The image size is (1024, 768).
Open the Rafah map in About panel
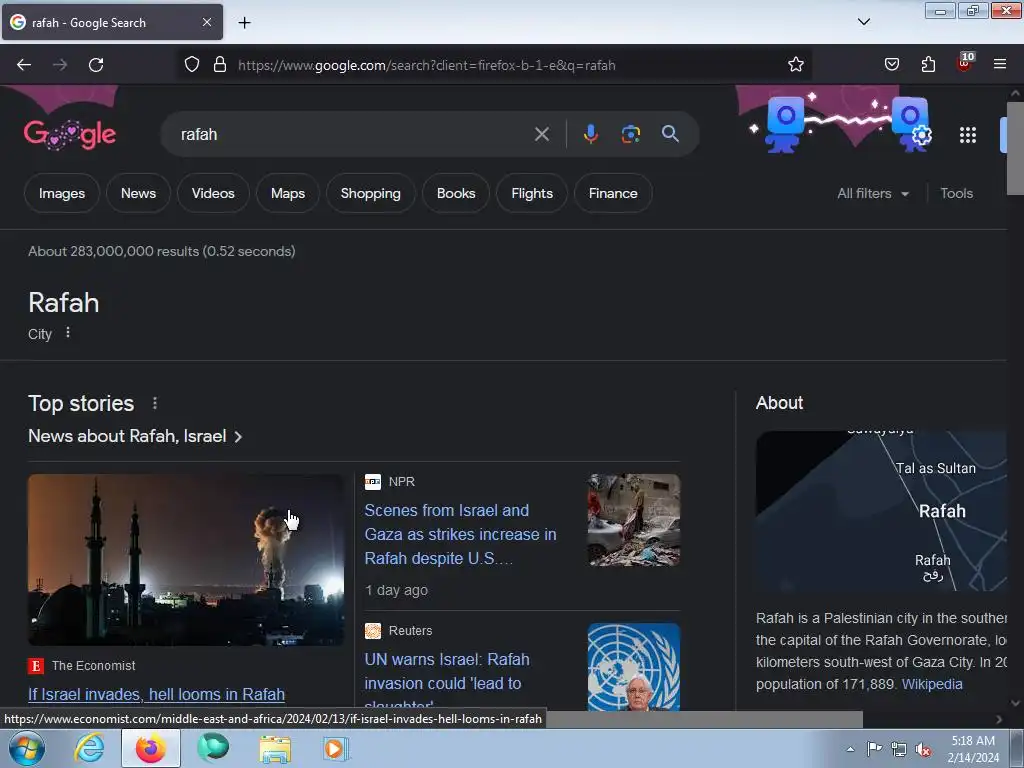(x=881, y=511)
